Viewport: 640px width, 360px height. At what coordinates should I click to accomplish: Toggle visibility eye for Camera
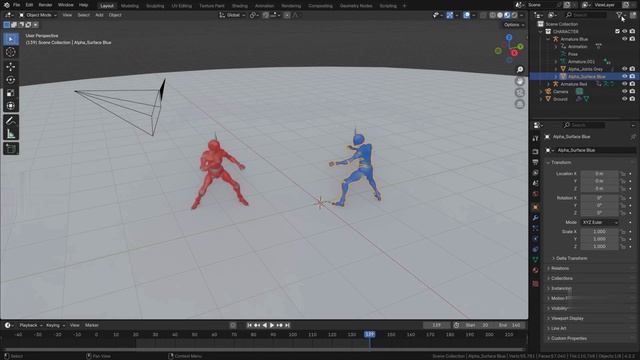(624, 91)
